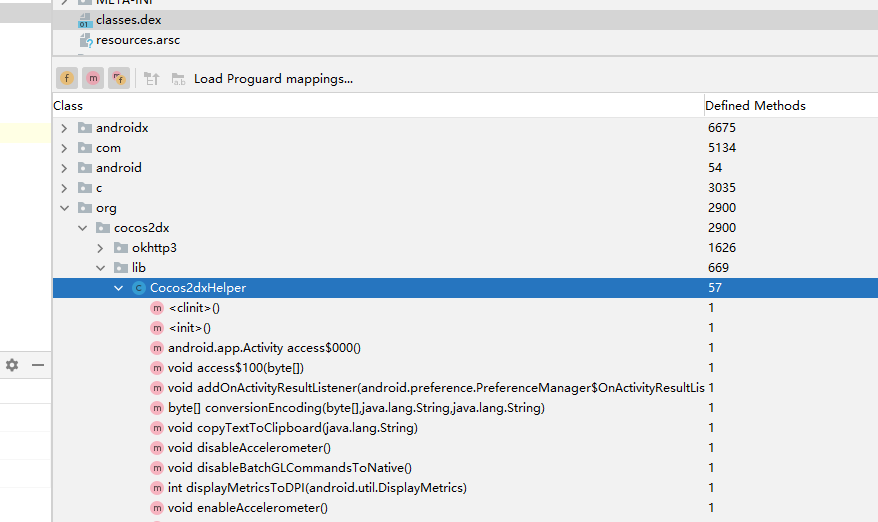Select addOnActivityResultListener method

point(436,388)
